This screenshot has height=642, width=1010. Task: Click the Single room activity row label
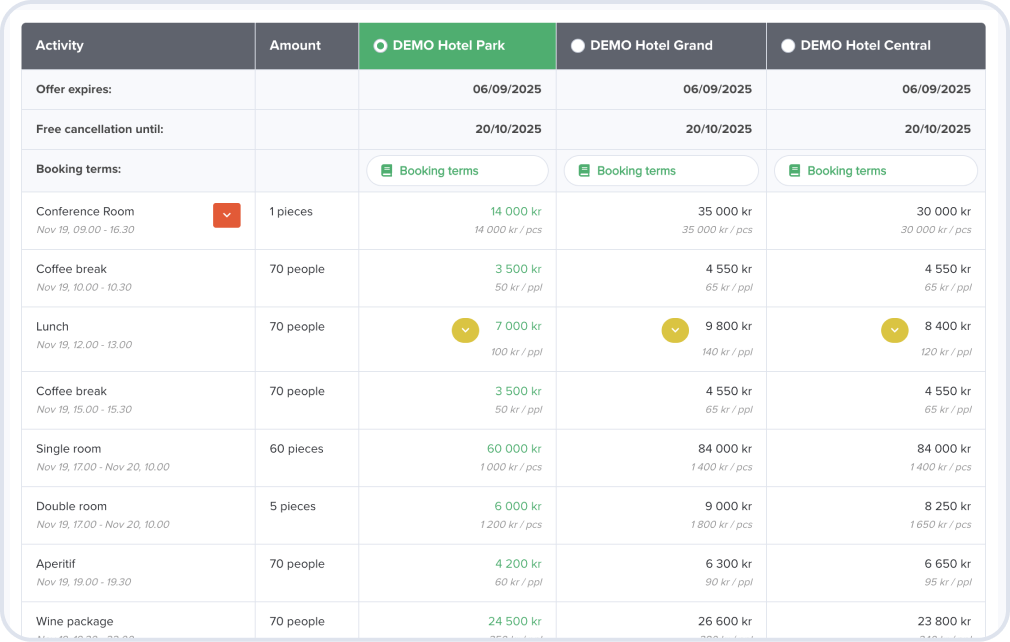coord(69,449)
